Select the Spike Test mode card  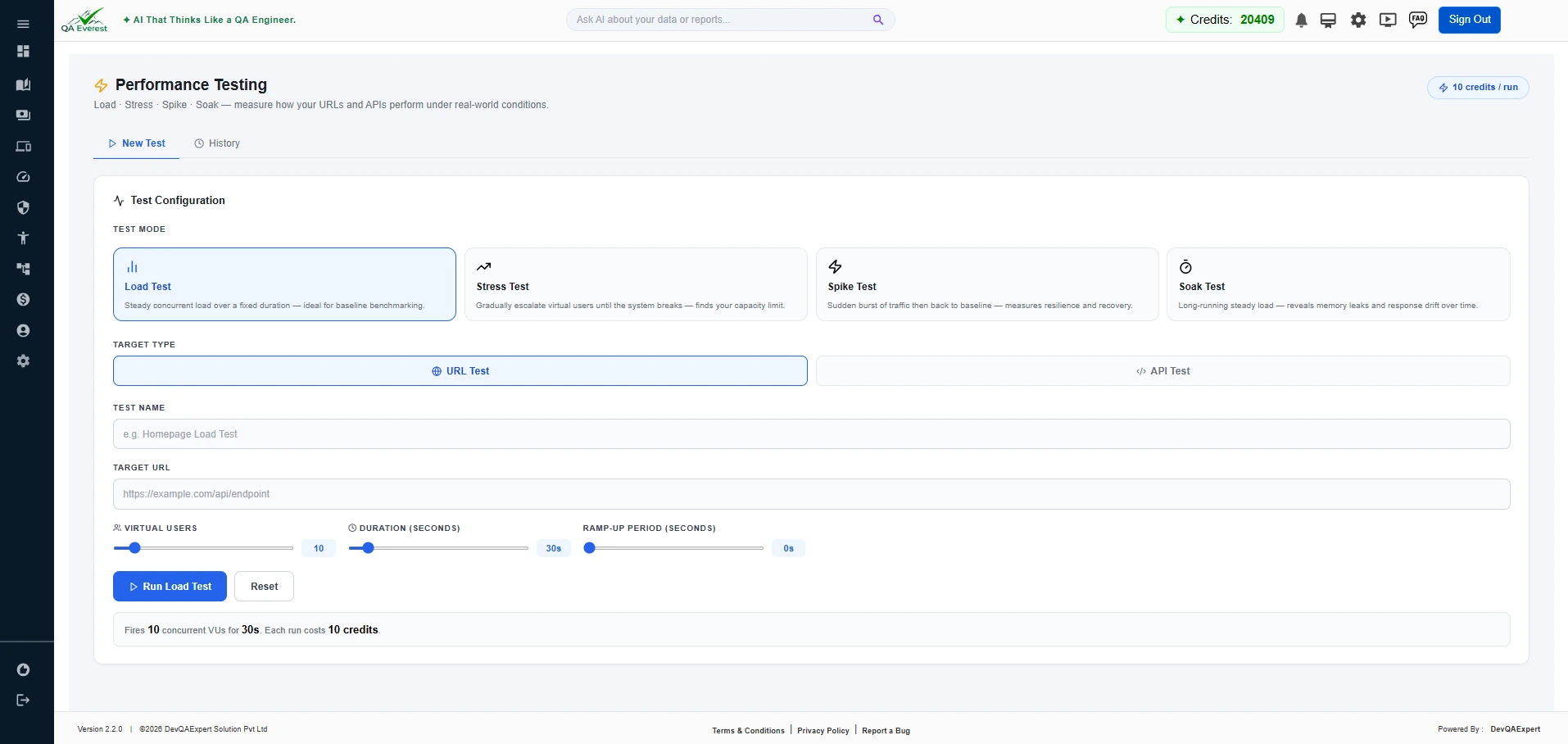[987, 284]
